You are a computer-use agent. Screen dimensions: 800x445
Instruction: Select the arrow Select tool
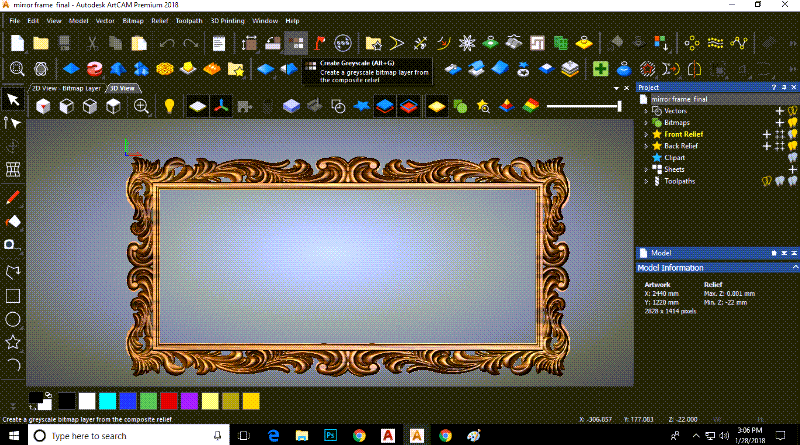tap(13, 99)
